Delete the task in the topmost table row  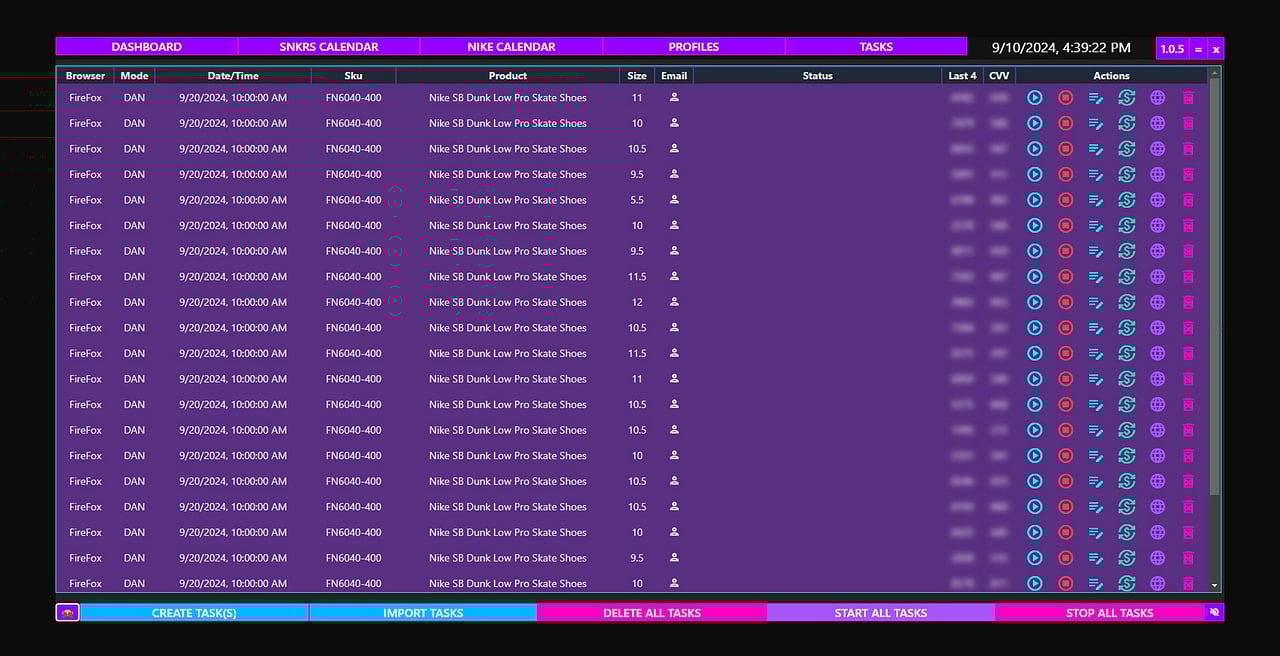tap(1188, 97)
